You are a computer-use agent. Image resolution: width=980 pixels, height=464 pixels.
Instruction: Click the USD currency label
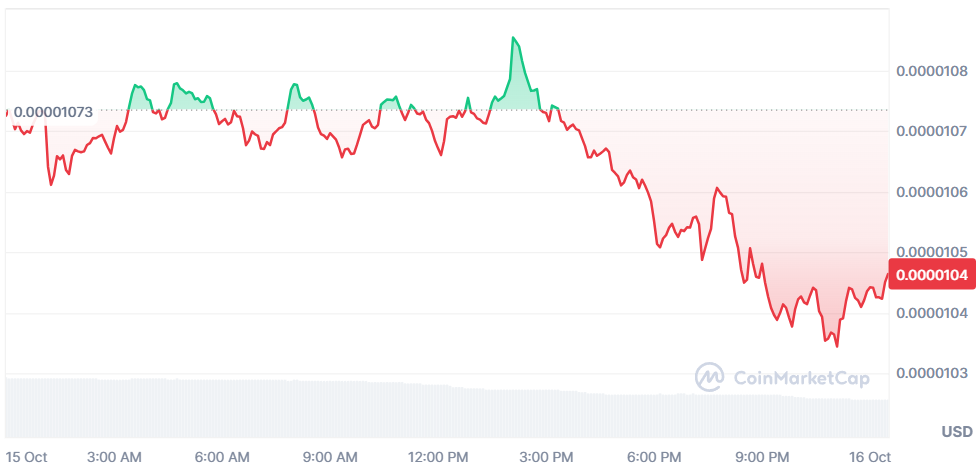click(x=957, y=432)
